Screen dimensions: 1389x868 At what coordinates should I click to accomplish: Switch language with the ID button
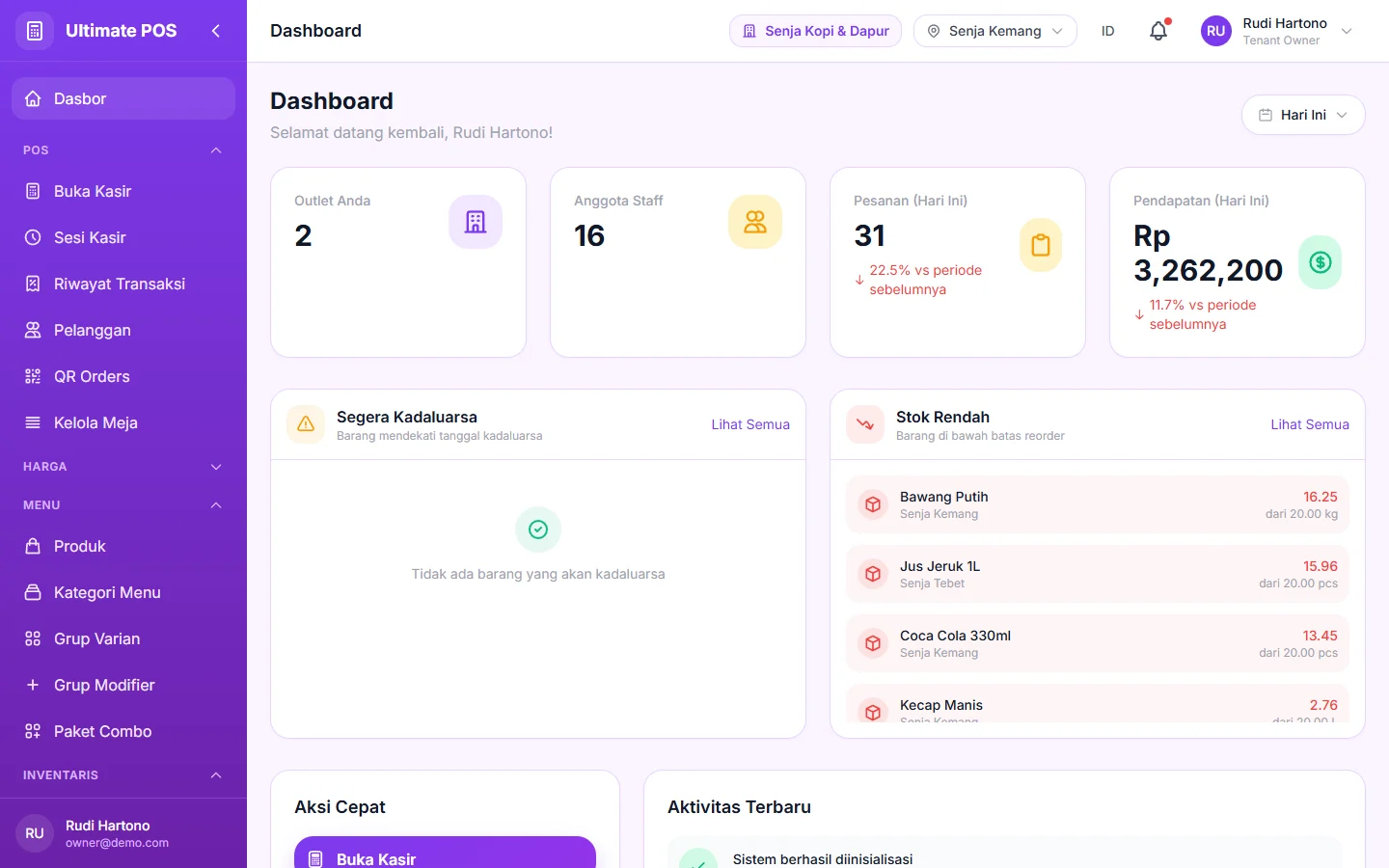(1107, 31)
